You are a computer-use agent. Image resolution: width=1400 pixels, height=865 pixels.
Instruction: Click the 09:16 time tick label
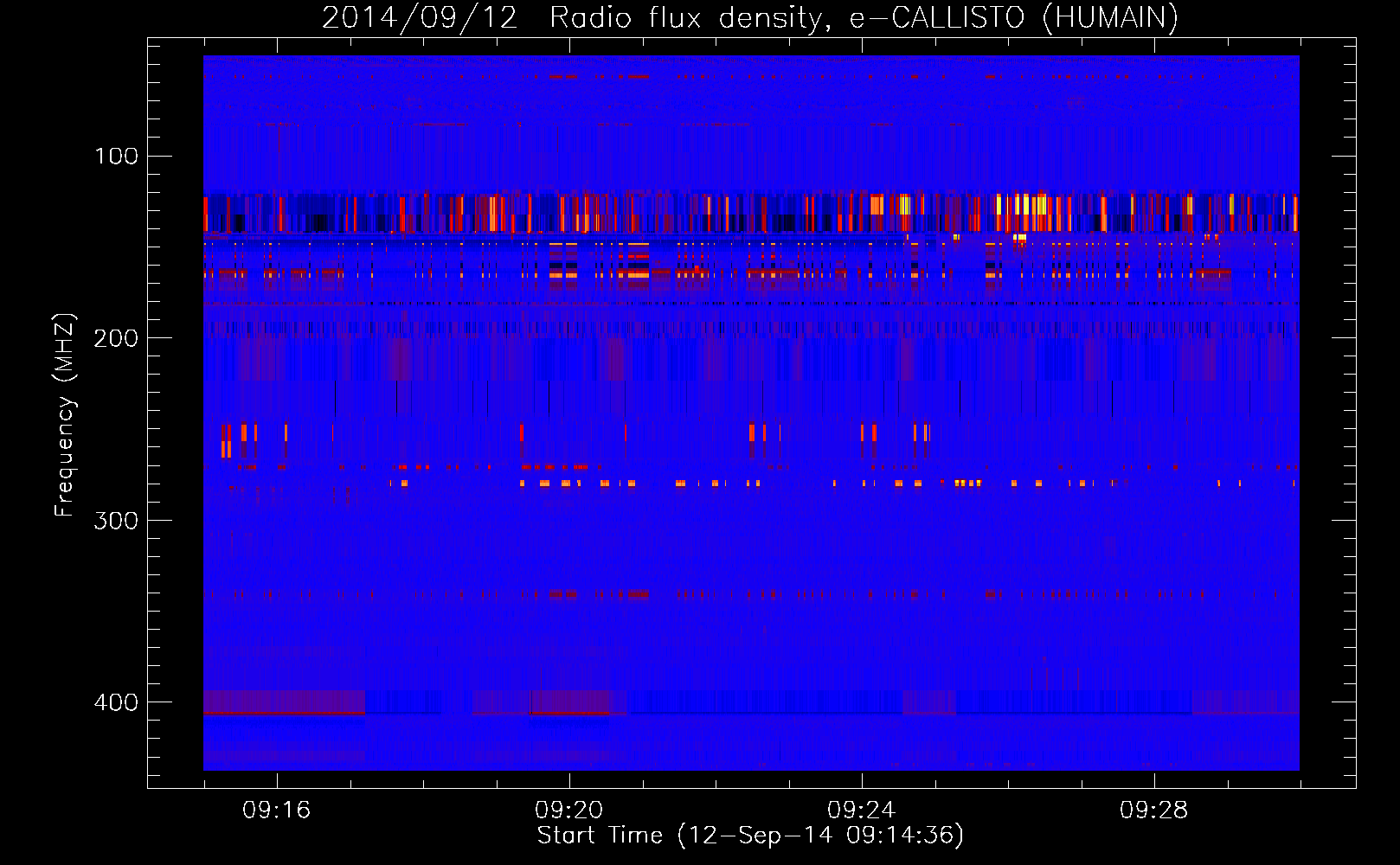276,810
